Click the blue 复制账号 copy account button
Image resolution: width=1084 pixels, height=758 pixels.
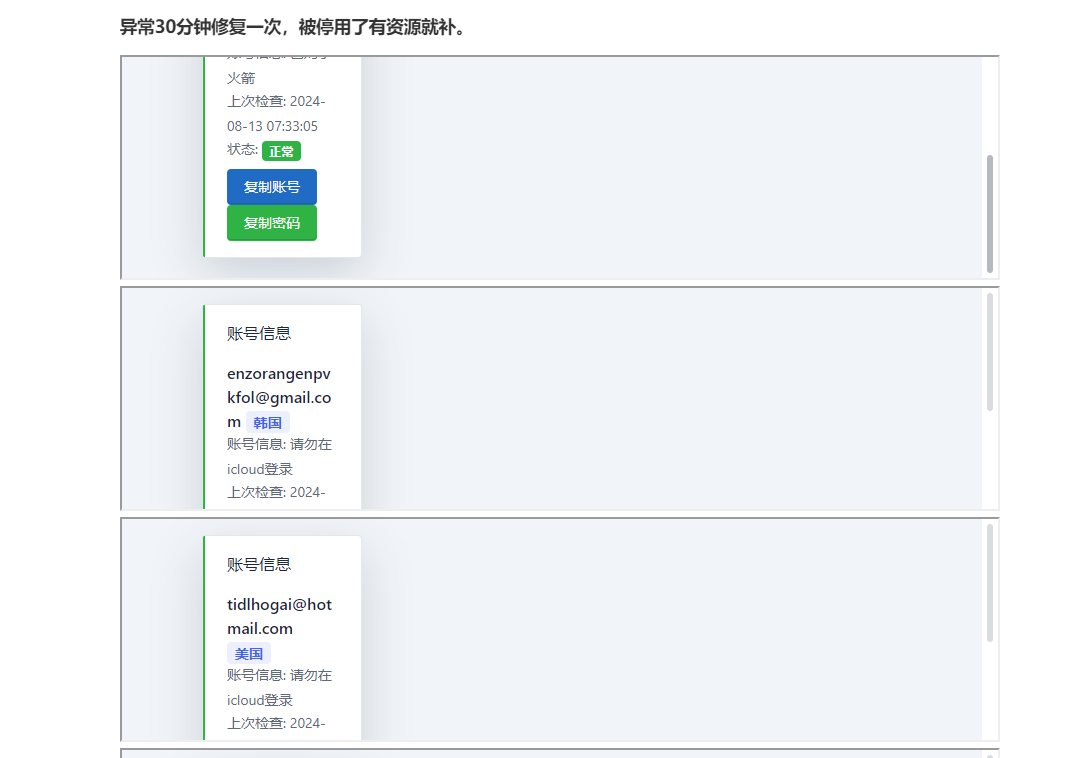[271, 187]
